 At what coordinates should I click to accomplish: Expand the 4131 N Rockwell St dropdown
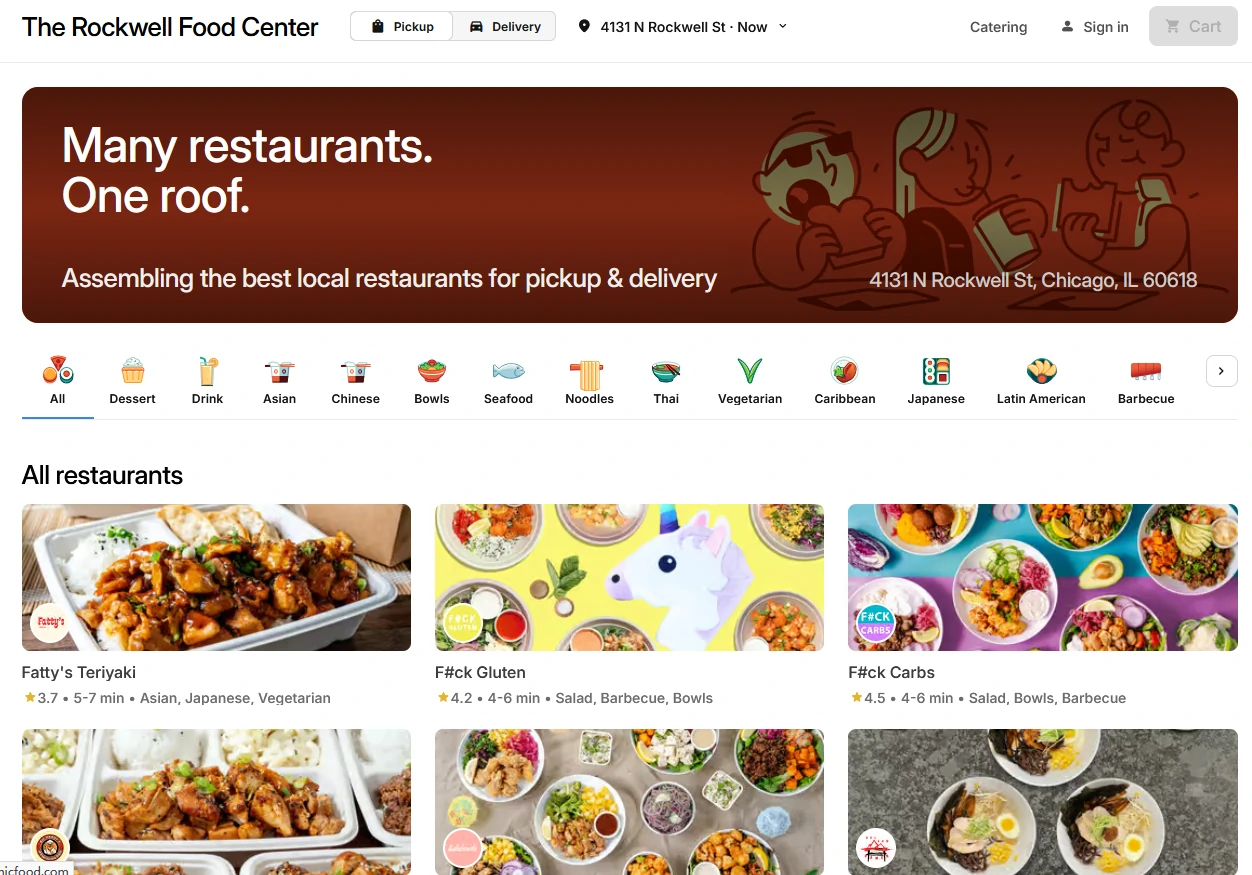point(683,27)
